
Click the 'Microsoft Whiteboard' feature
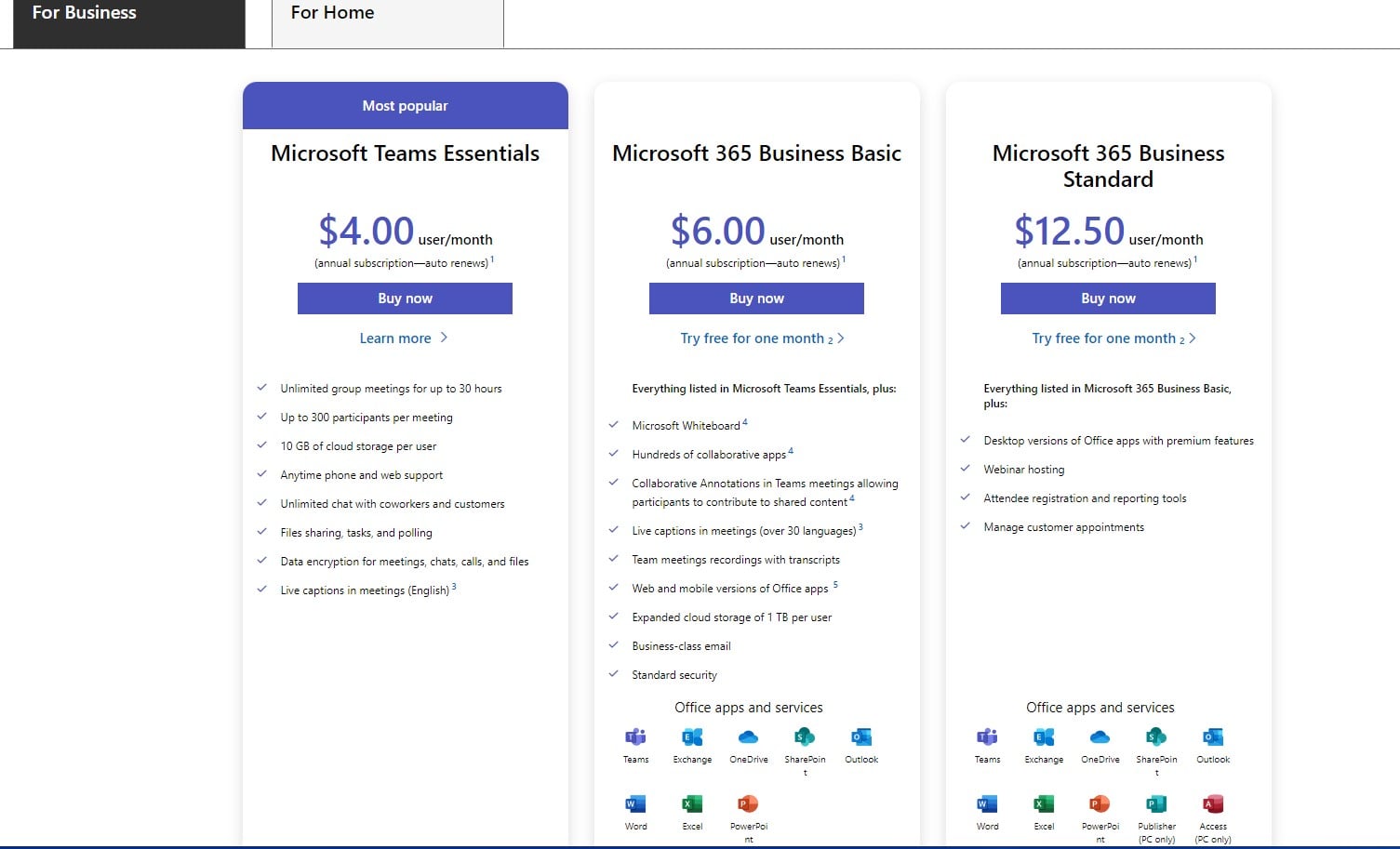click(686, 426)
